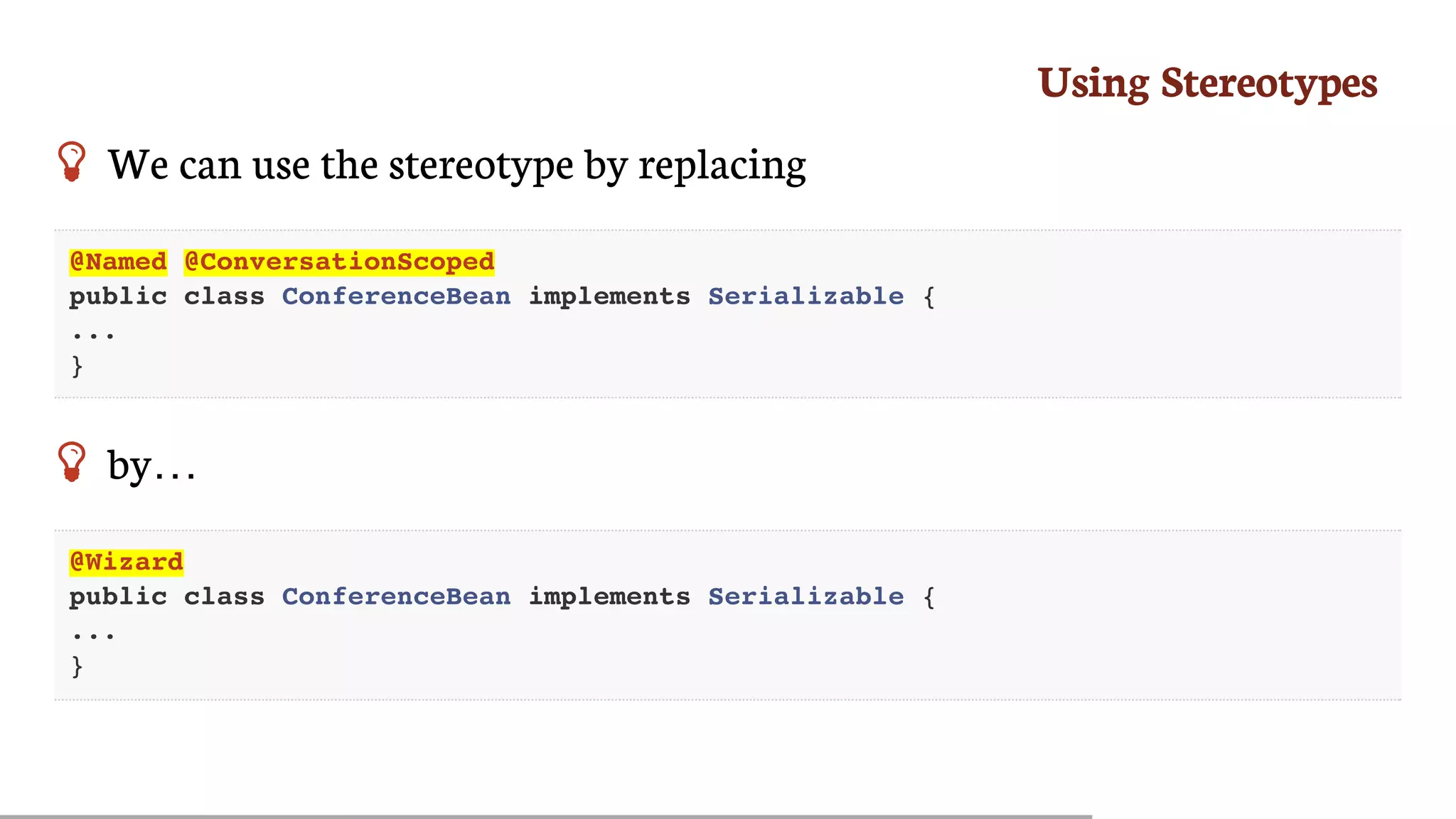1456x819 pixels.
Task: Select the highlighted @ConversationScoped annotation
Action: pos(339,262)
